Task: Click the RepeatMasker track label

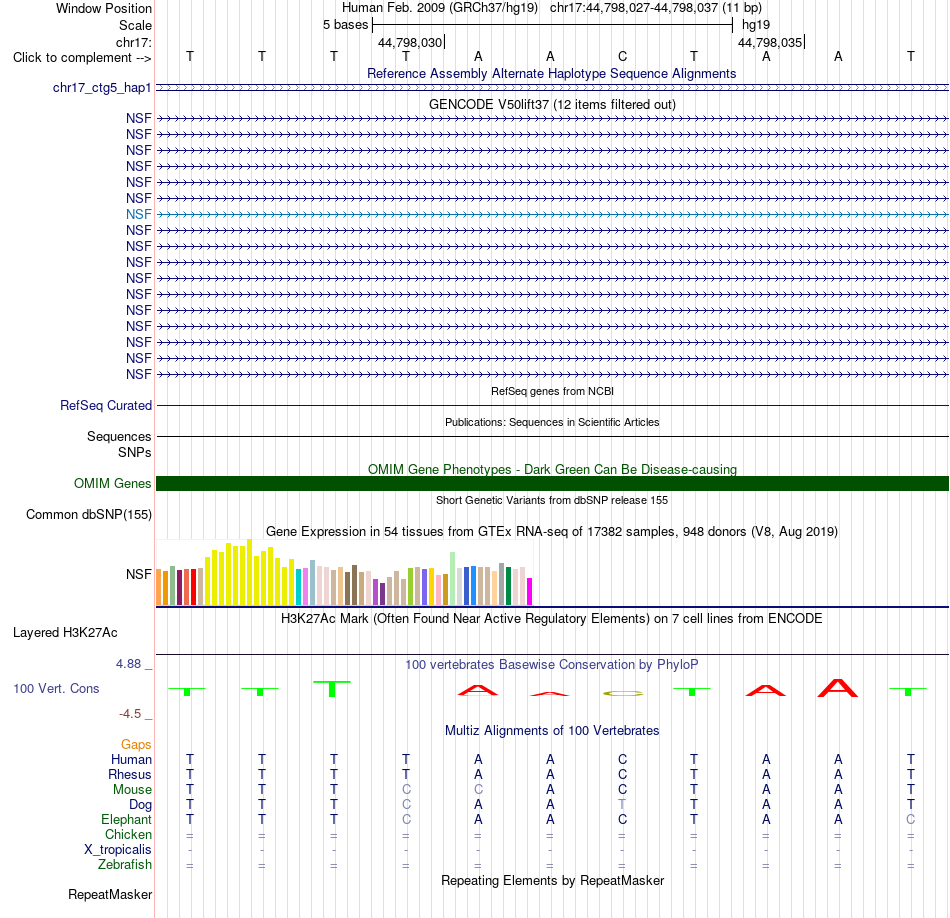Action: click(110, 894)
